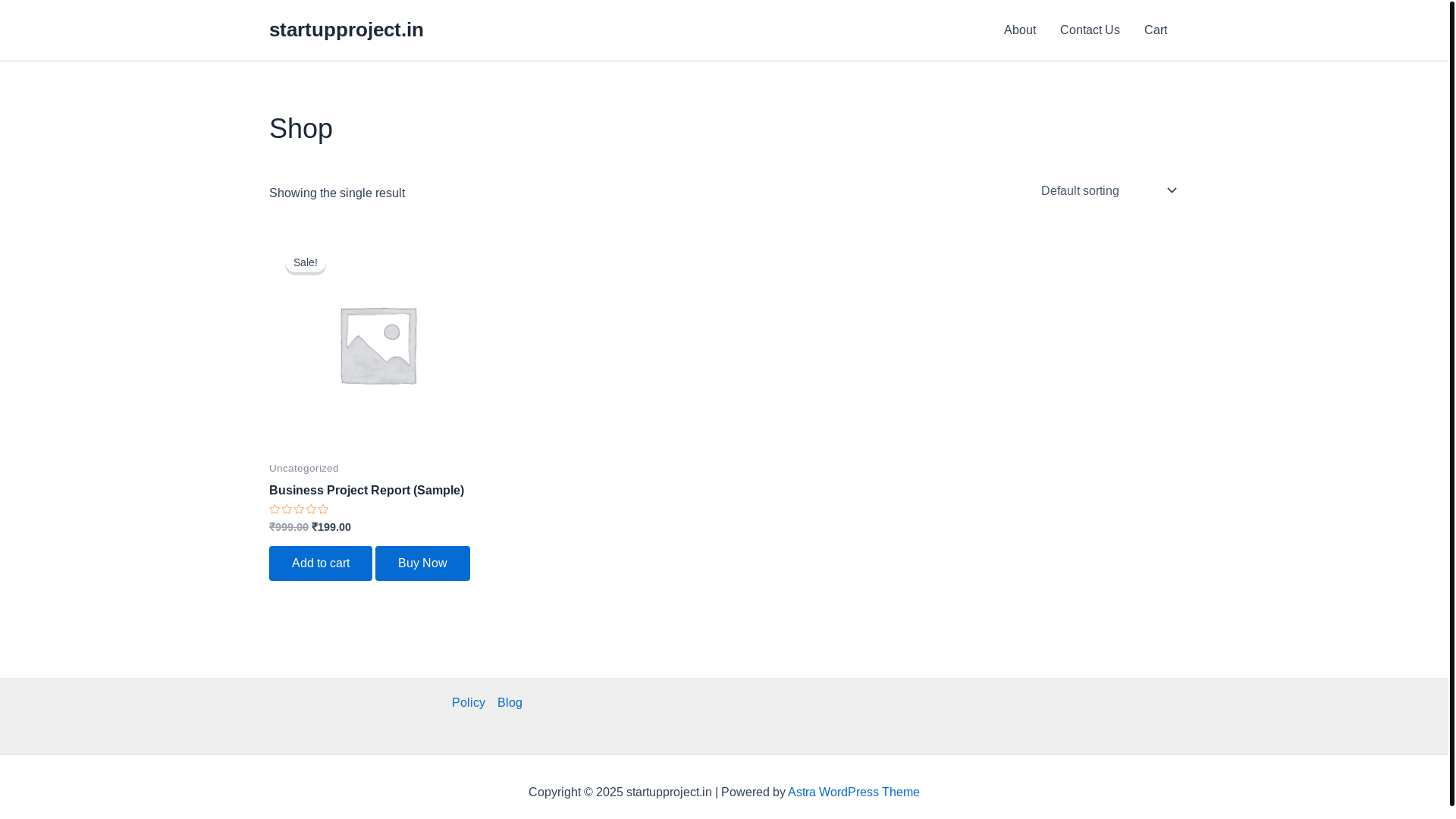This screenshot has width=1456, height=819.
Task: Click the Buy Now button
Action: pos(422,563)
